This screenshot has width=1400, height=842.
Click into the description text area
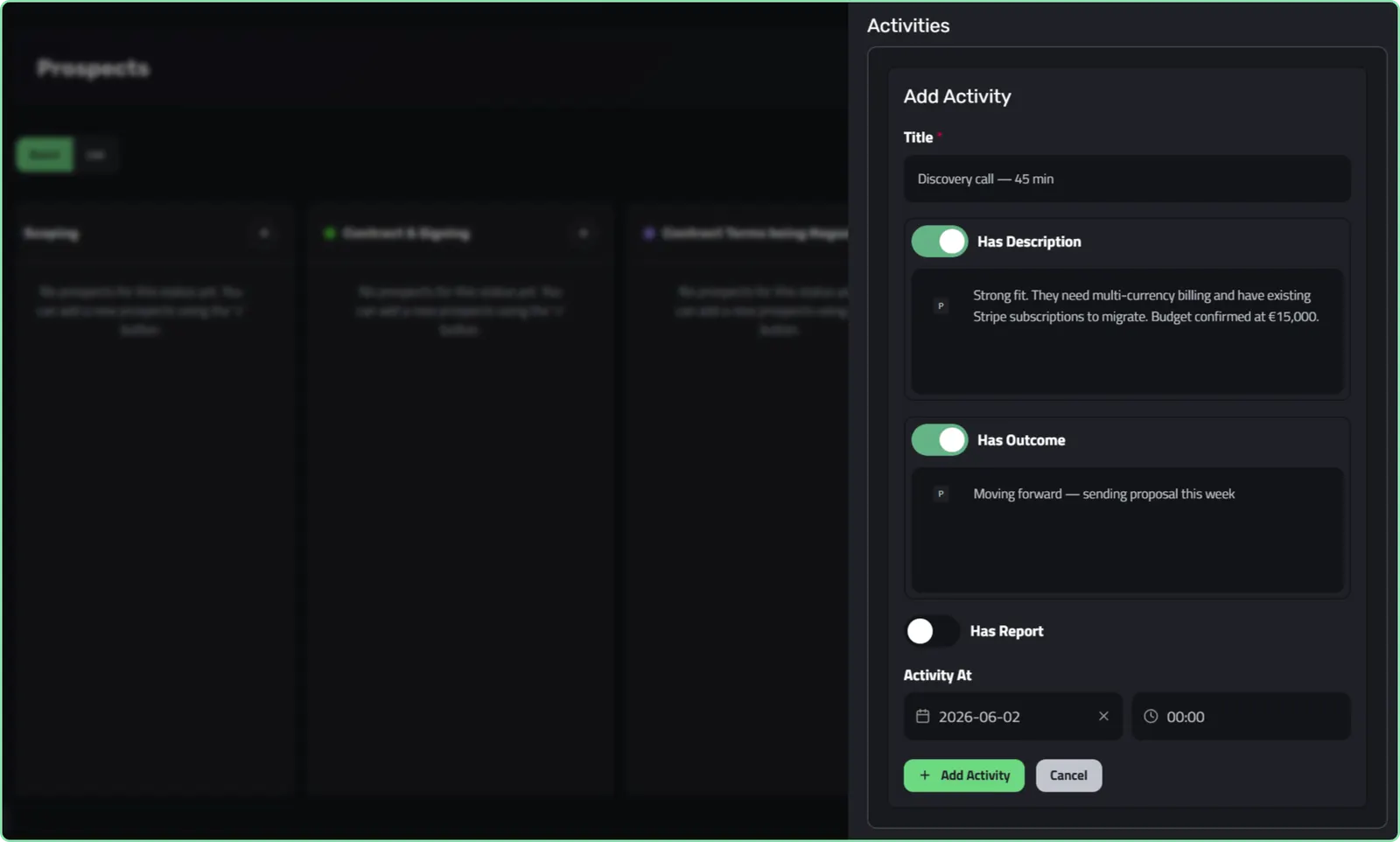1127,332
